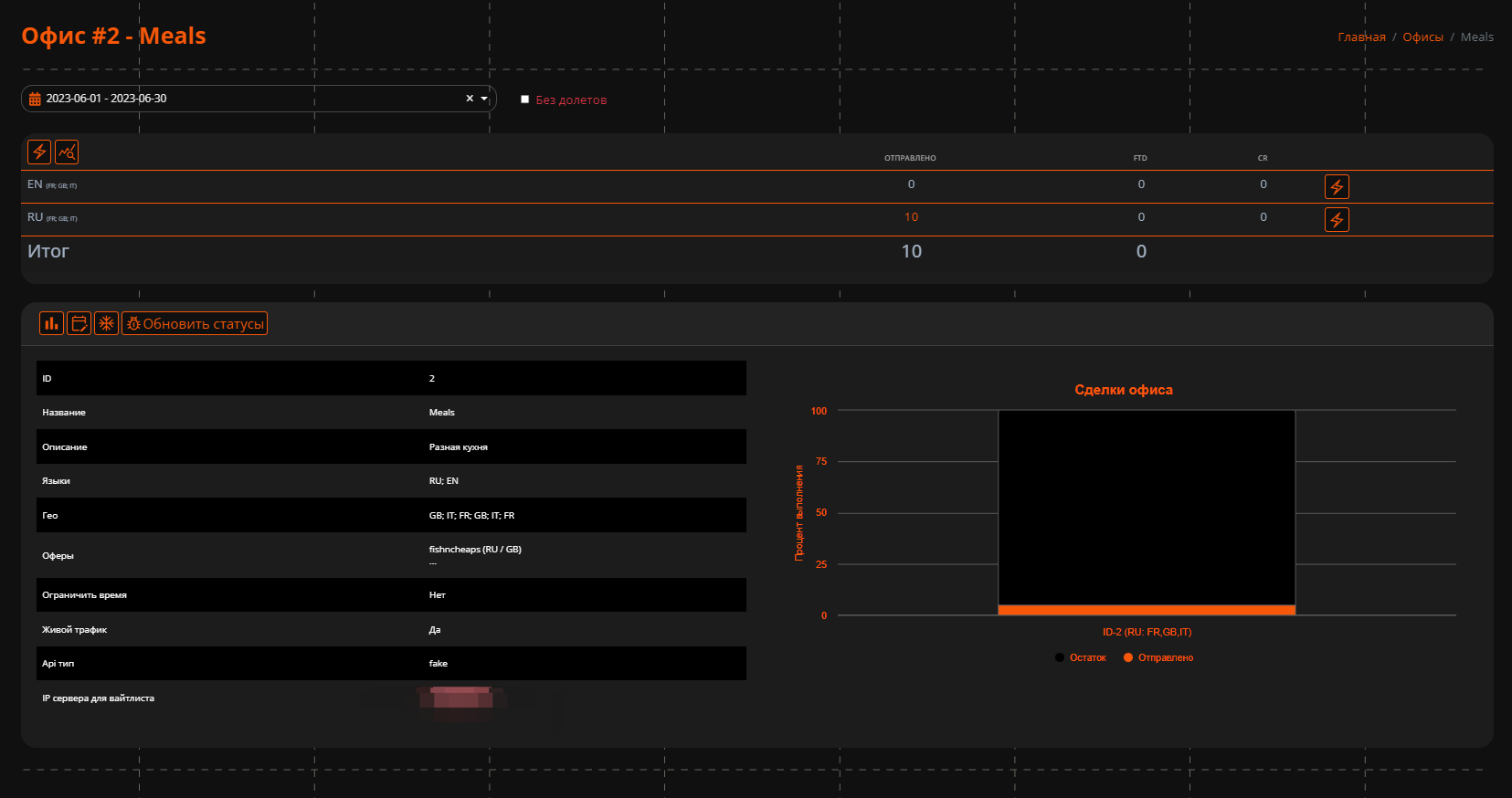1512x798 pixels.
Task: Click the calendar edit icon
Action: coord(79,323)
